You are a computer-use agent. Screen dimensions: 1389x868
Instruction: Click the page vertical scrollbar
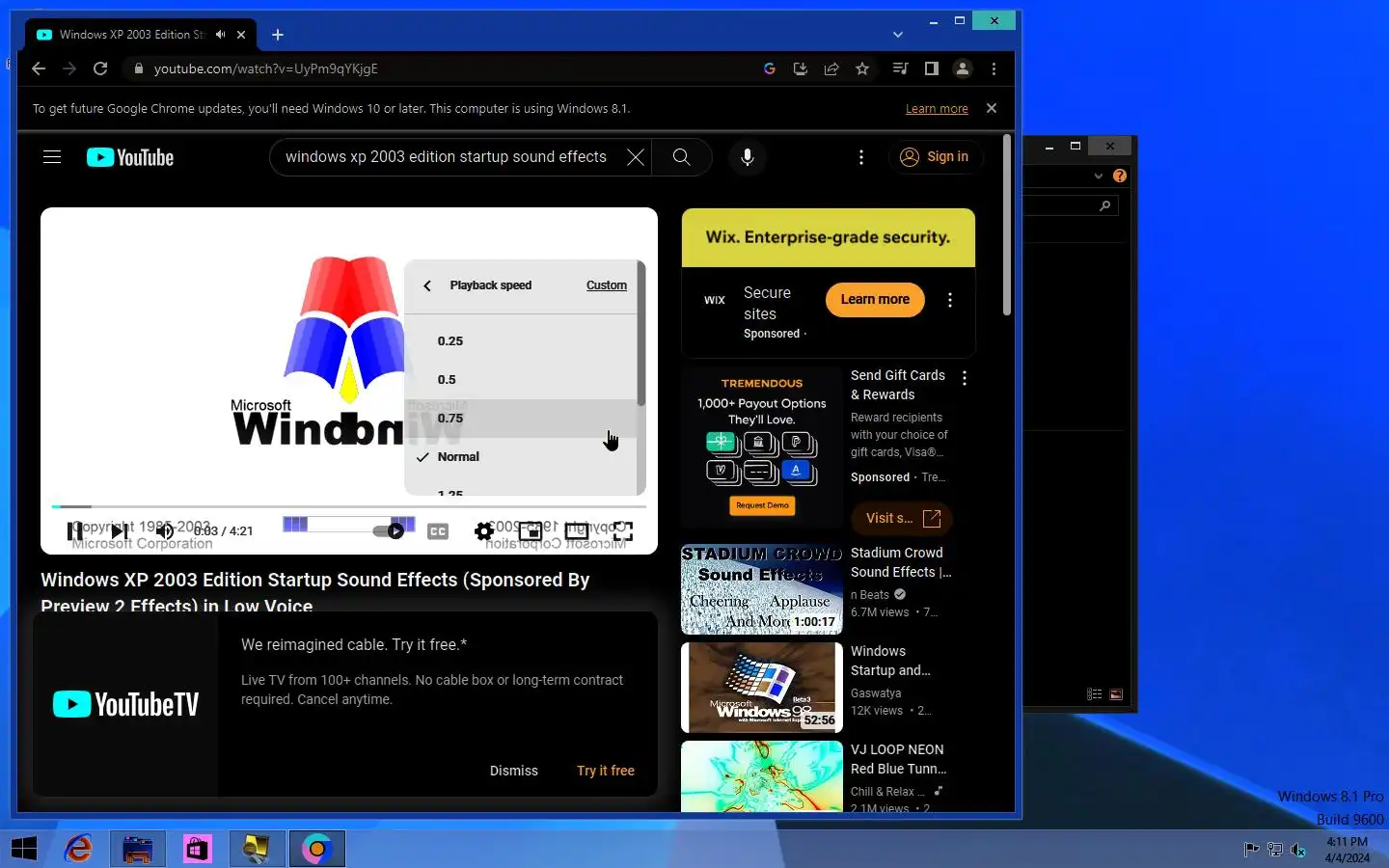click(1007, 226)
